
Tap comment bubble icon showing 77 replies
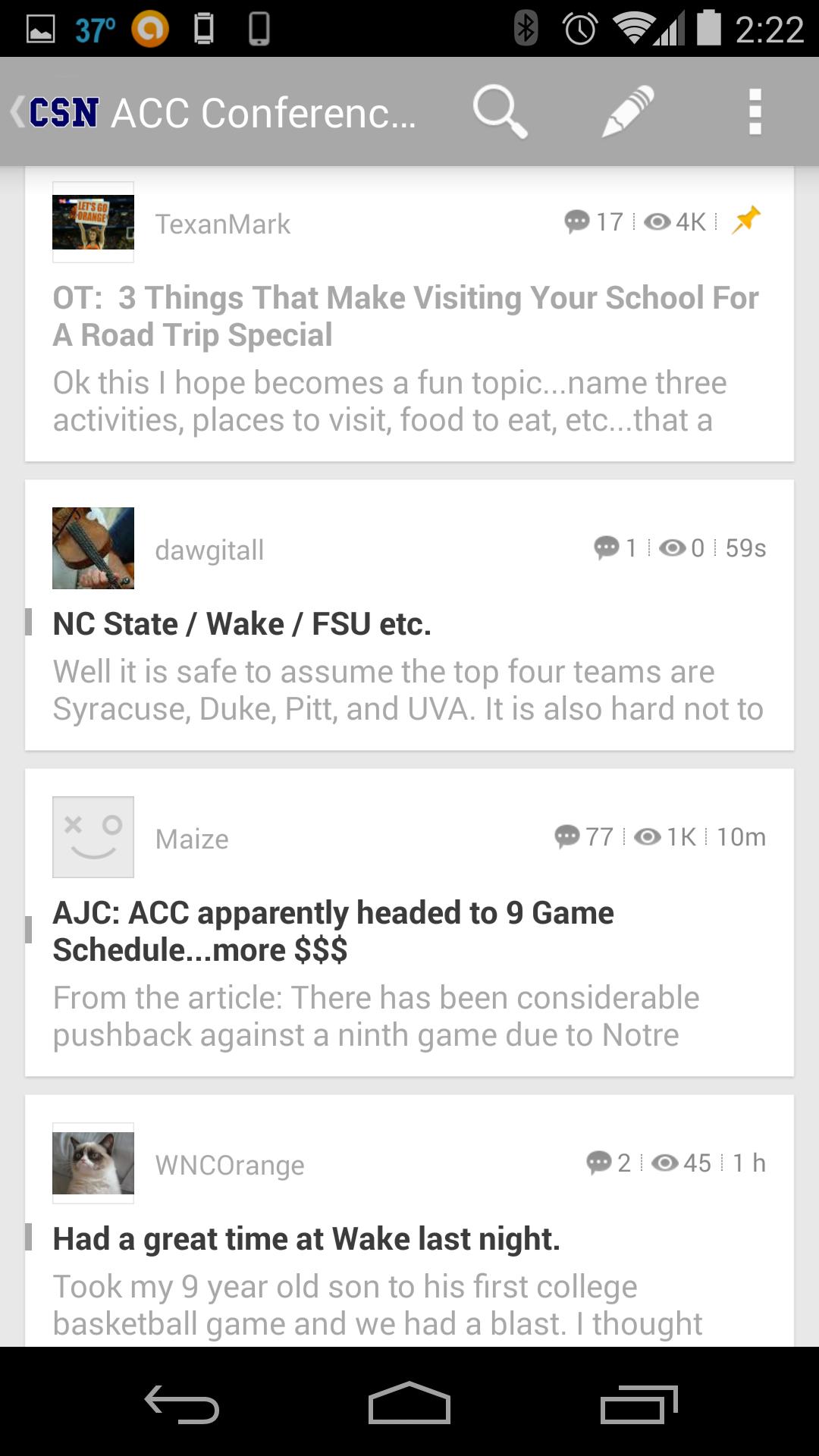click(567, 836)
